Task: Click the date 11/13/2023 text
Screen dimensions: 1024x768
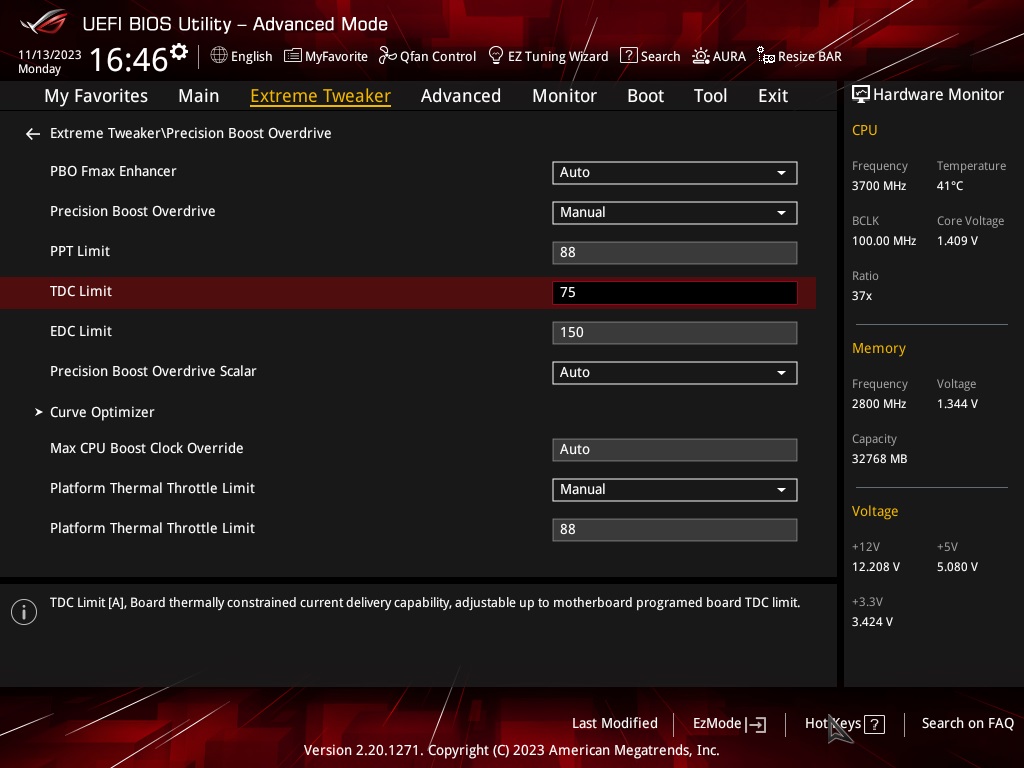Action: [50, 55]
